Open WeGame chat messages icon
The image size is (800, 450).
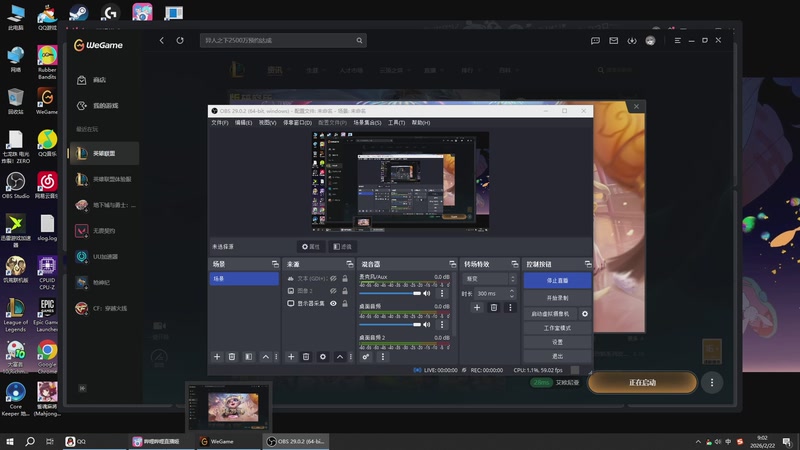595,40
